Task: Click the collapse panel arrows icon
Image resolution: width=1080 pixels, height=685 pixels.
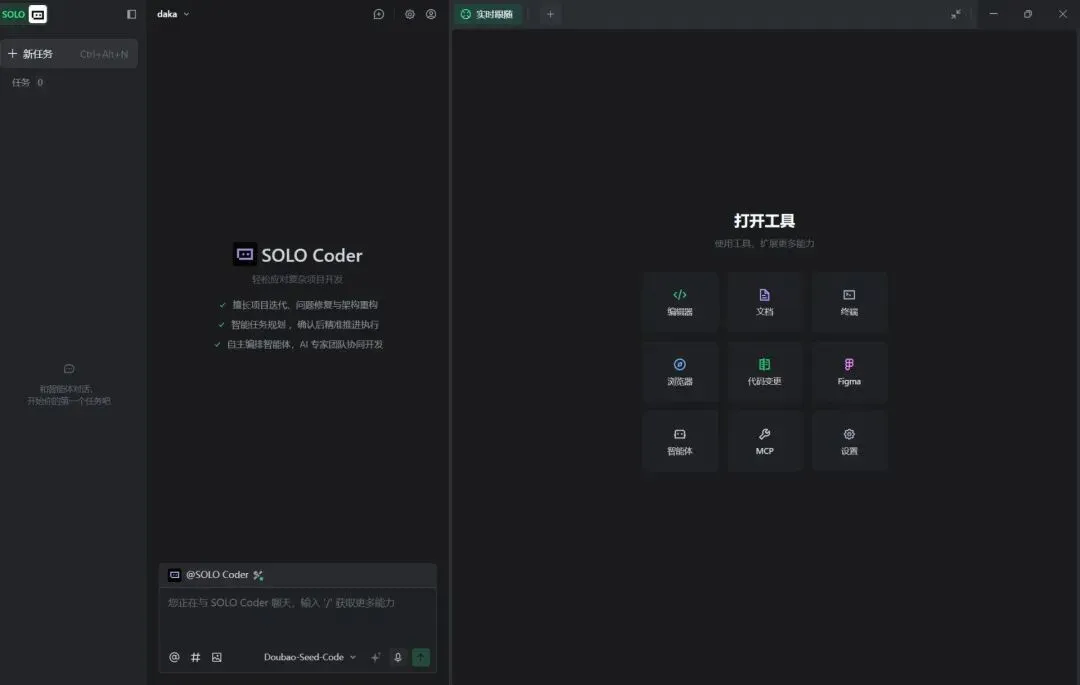Action: [x=956, y=14]
